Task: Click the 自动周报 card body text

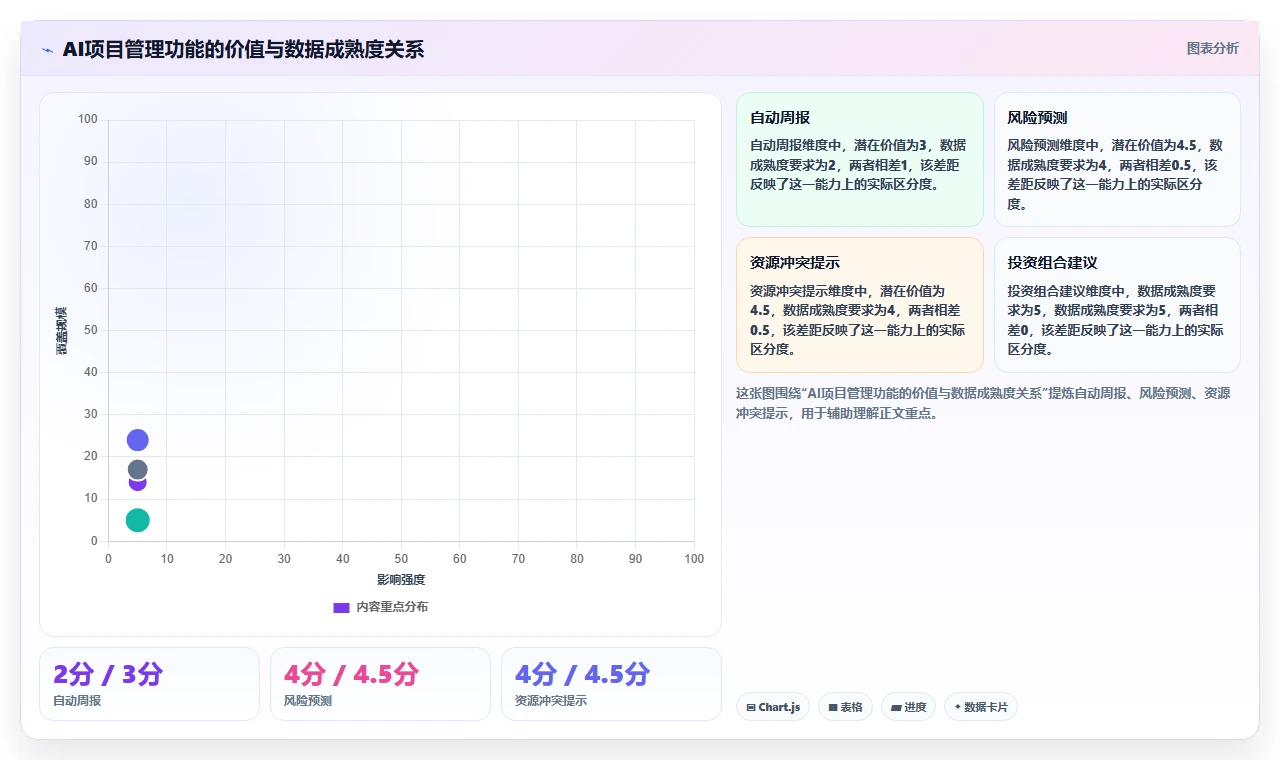Action: 858,165
